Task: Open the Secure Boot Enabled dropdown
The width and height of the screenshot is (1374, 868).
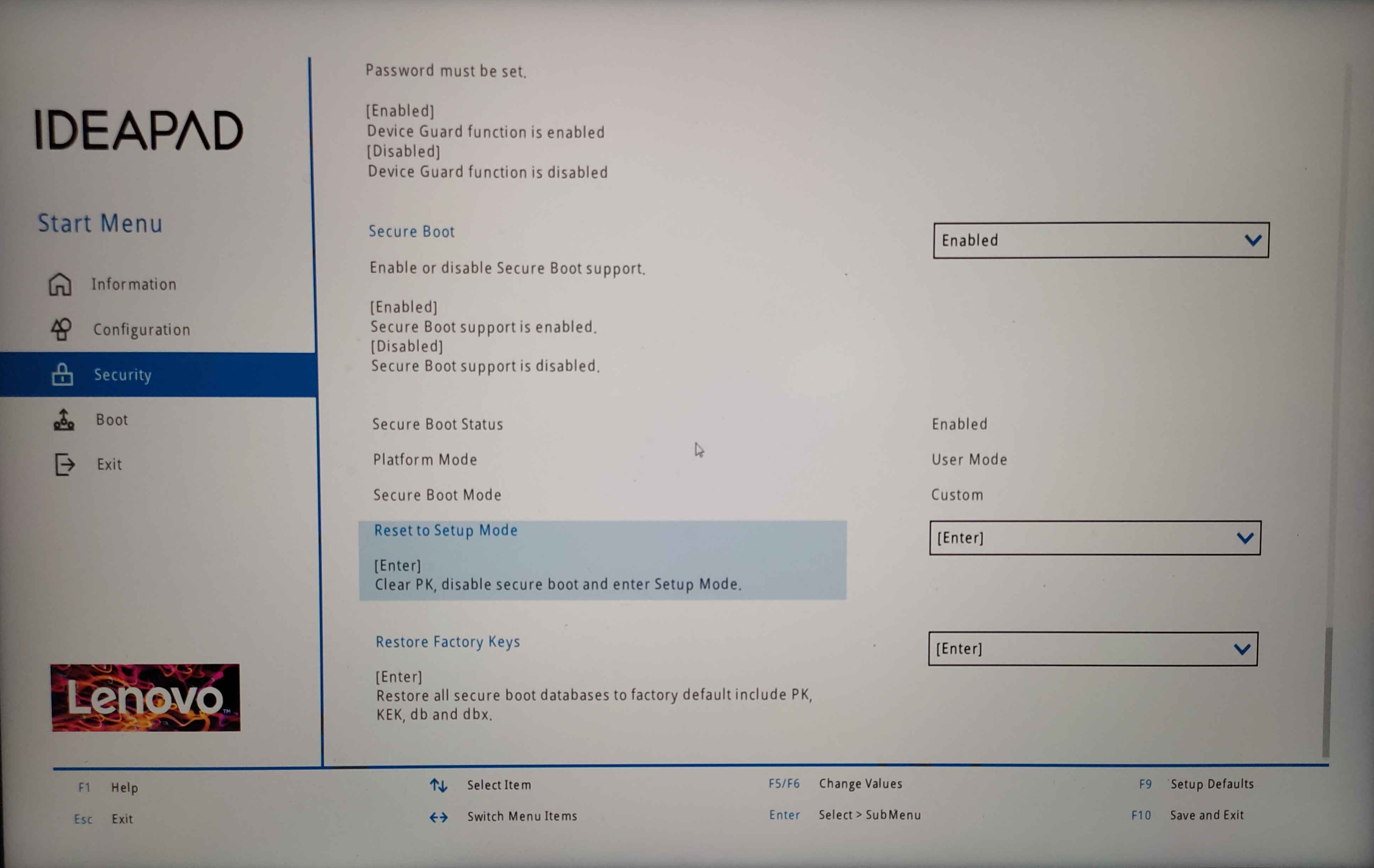Action: coord(1101,240)
